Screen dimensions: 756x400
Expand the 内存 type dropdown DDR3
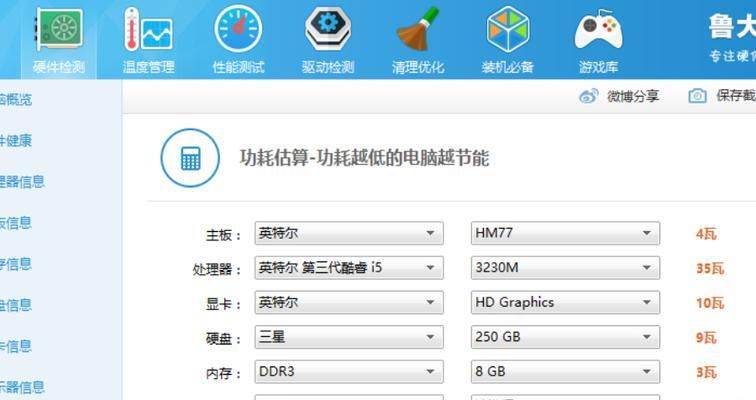pyautogui.click(x=349, y=372)
